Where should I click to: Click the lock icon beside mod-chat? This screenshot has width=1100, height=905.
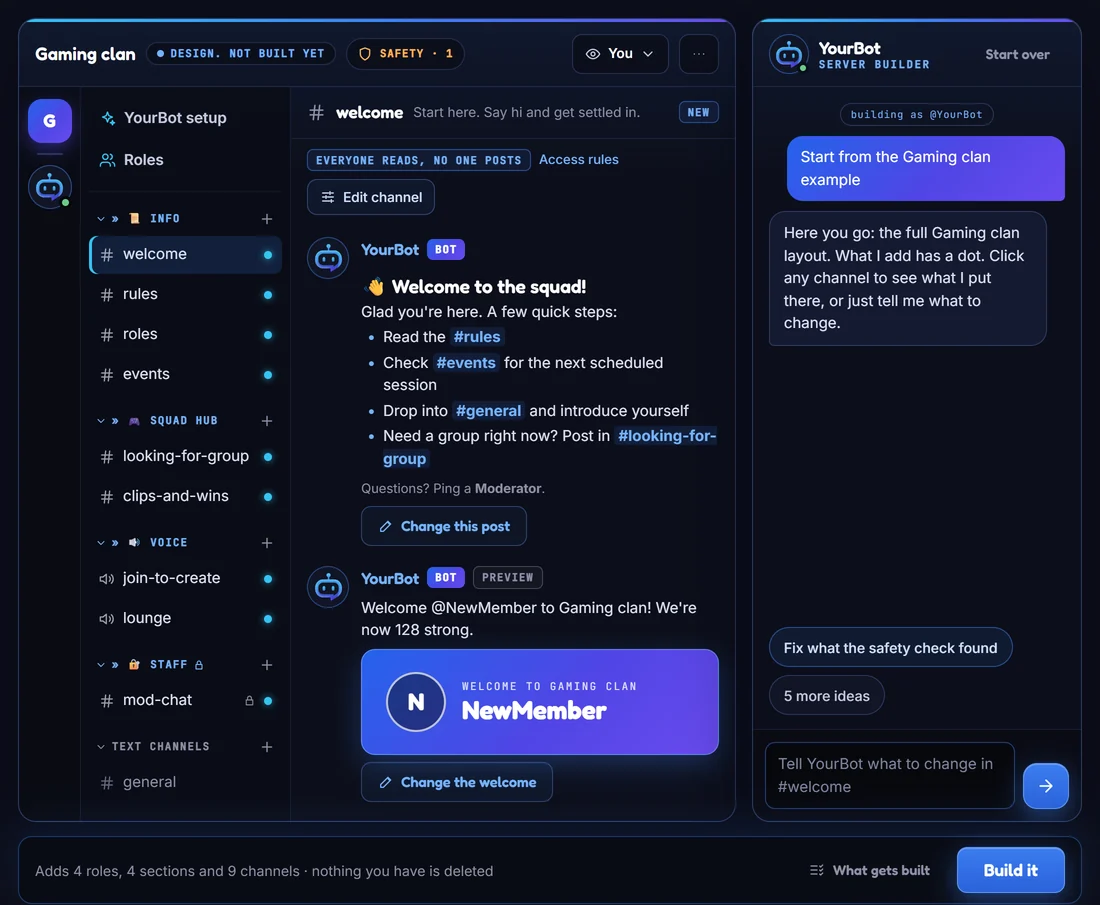click(x=249, y=701)
